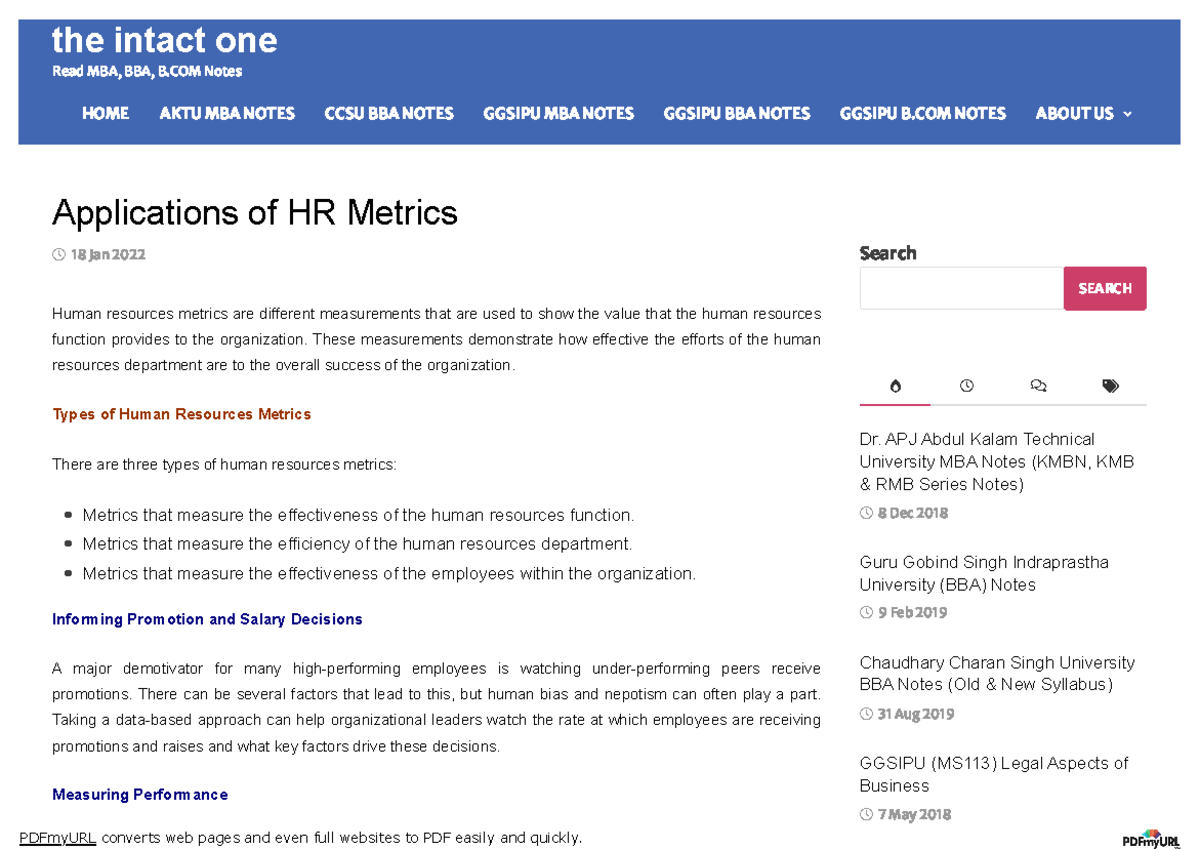Open the PDFmyURL link in footer
The height and width of the screenshot is (849, 1200).
pyautogui.click(x=57, y=838)
